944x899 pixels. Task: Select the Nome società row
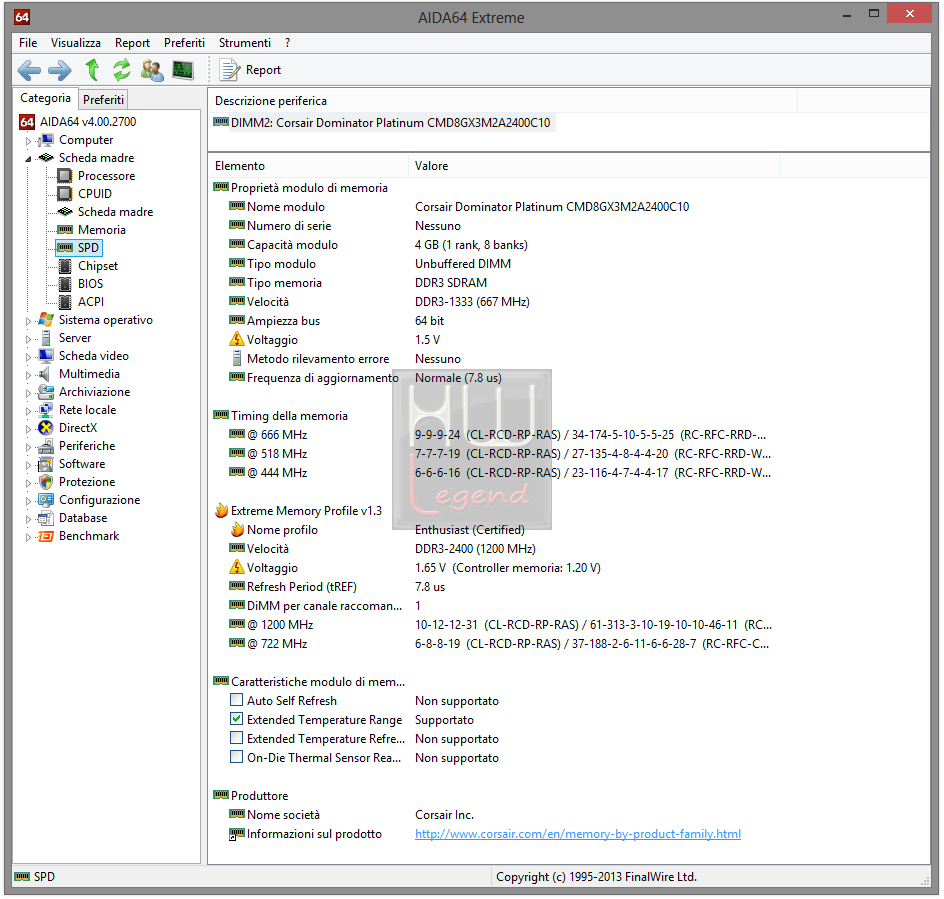click(352, 815)
